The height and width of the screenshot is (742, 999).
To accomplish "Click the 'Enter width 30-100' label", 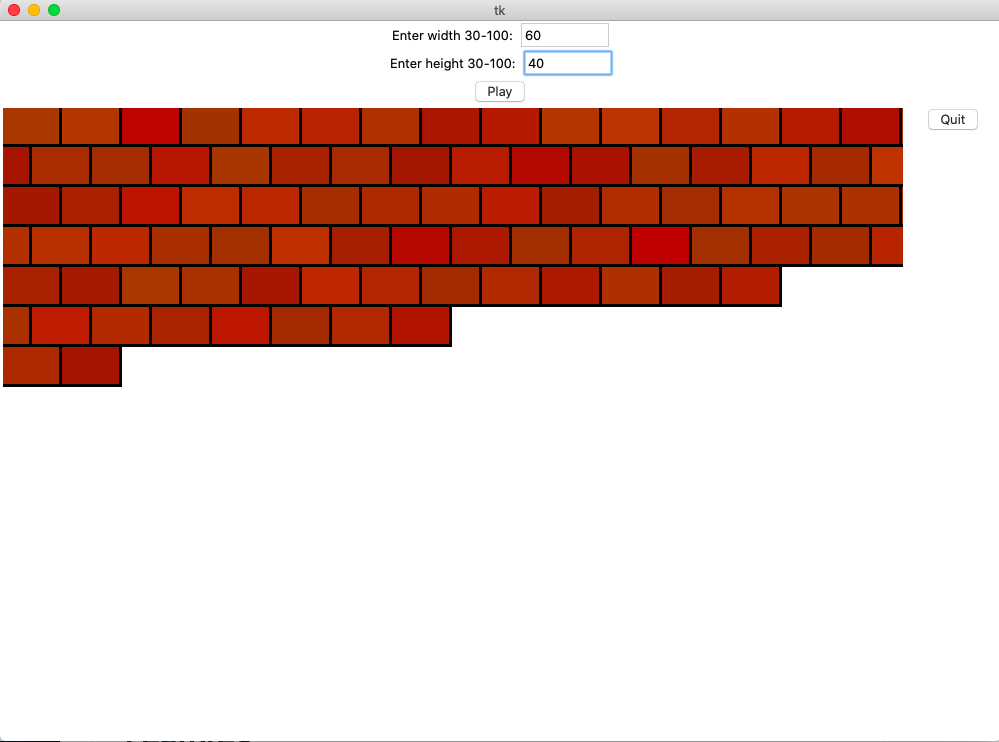I will (455, 34).
